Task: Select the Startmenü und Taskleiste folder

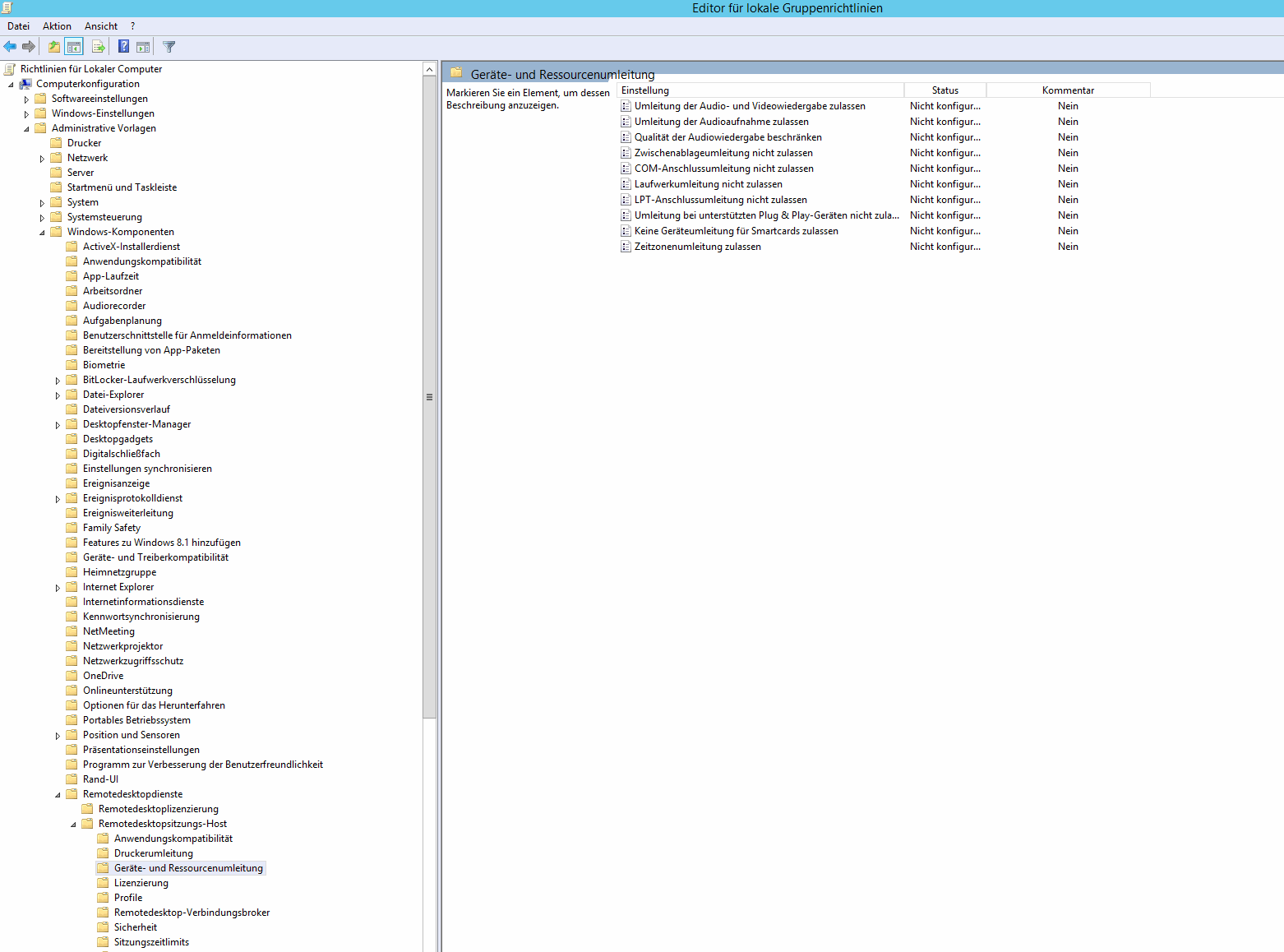Action: (122, 187)
